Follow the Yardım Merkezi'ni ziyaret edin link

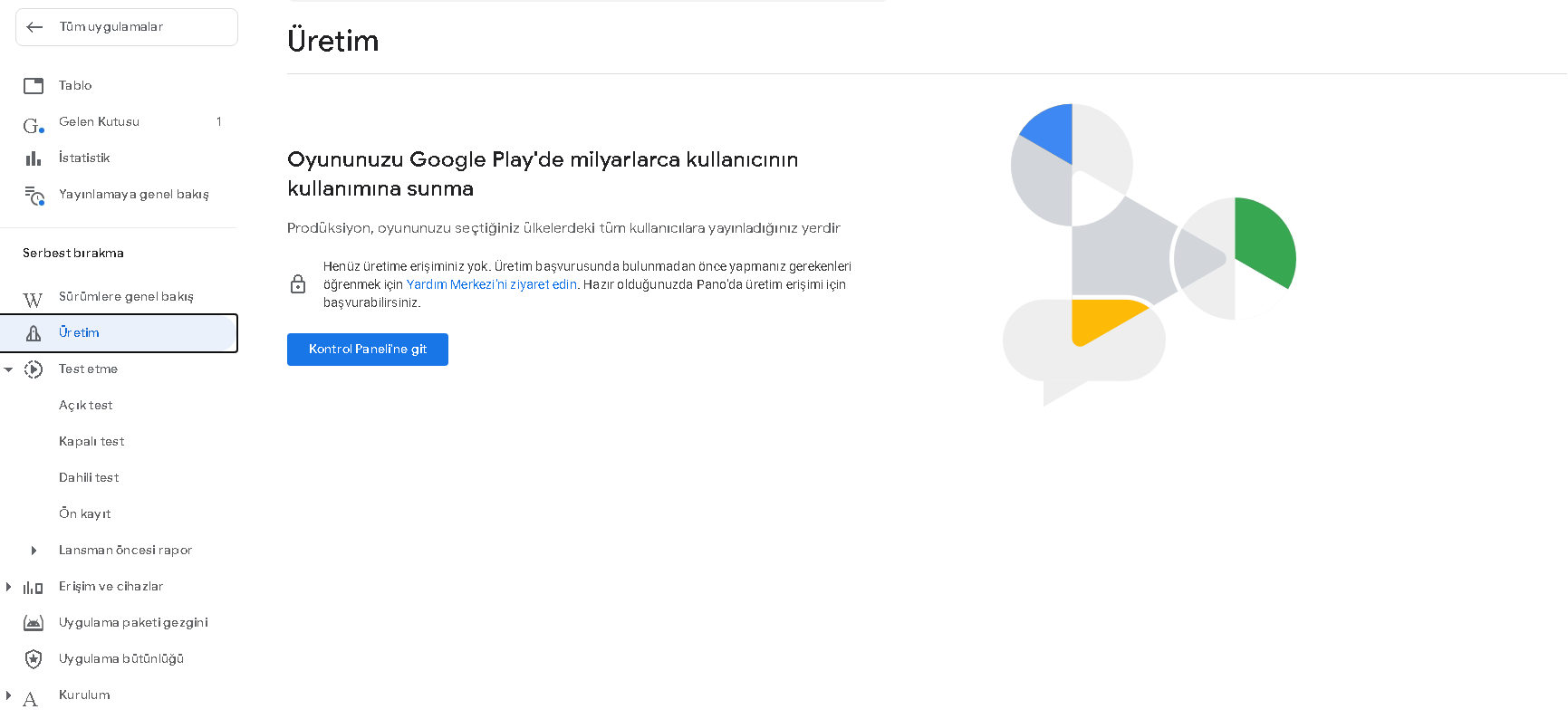[492, 284]
